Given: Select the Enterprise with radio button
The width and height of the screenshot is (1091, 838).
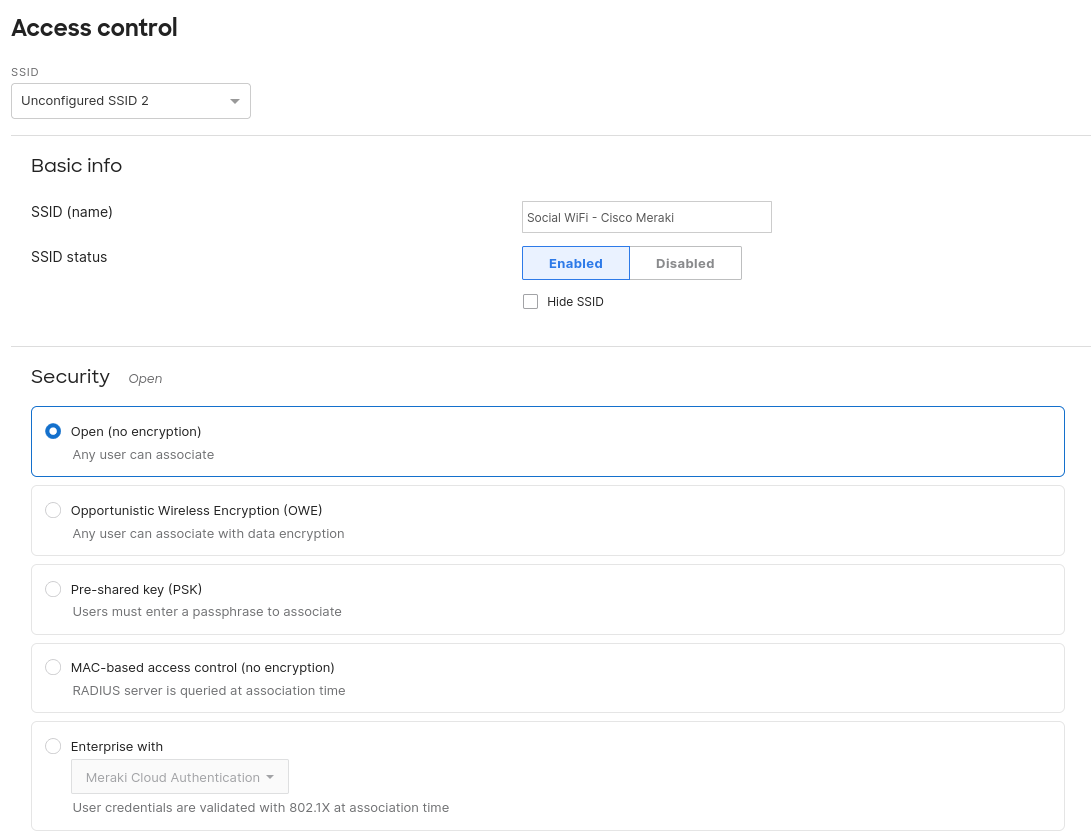Looking at the screenshot, I should [x=53, y=746].
